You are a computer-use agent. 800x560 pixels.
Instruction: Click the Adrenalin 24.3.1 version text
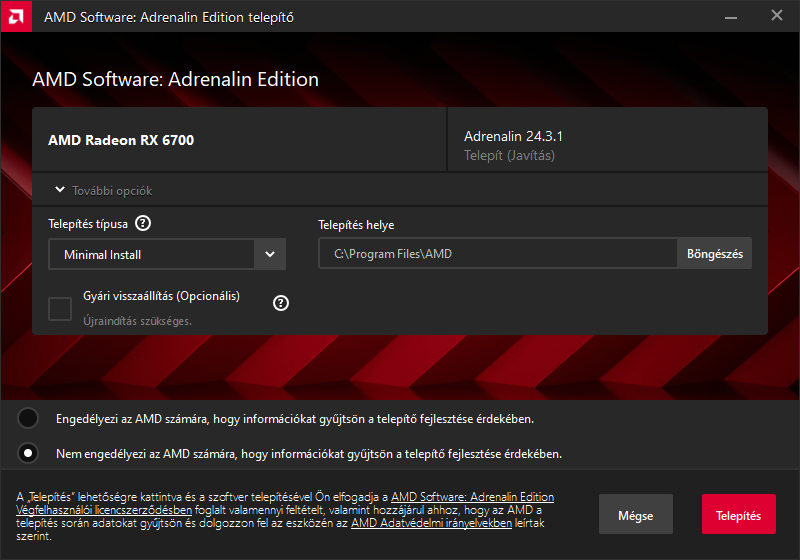pyautogui.click(x=513, y=136)
